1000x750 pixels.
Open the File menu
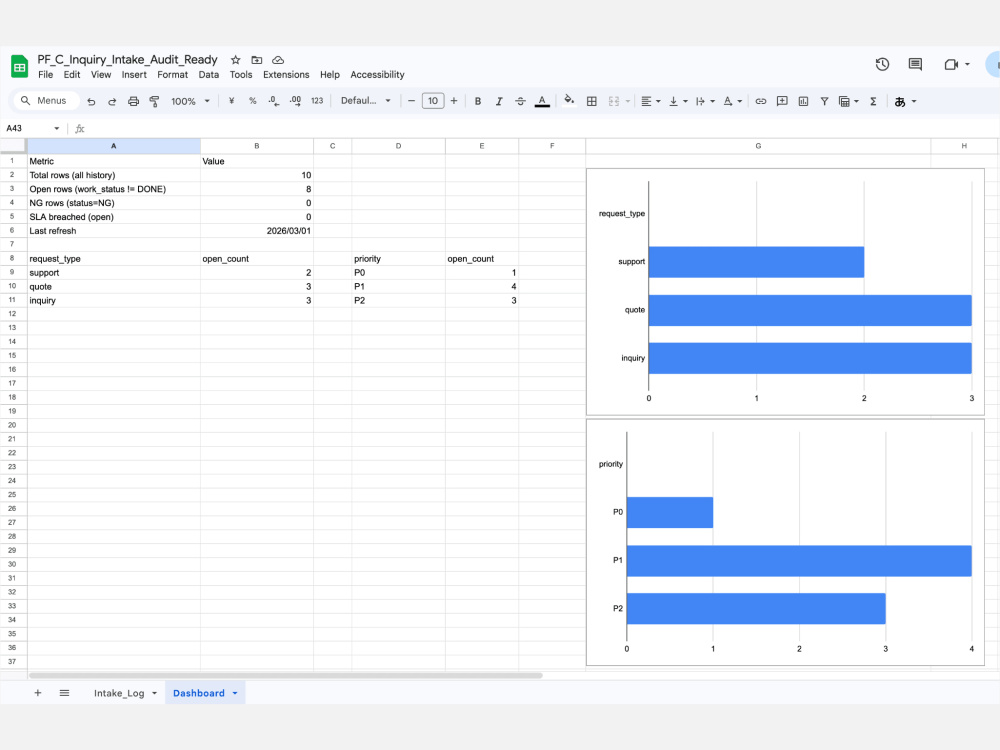point(45,75)
